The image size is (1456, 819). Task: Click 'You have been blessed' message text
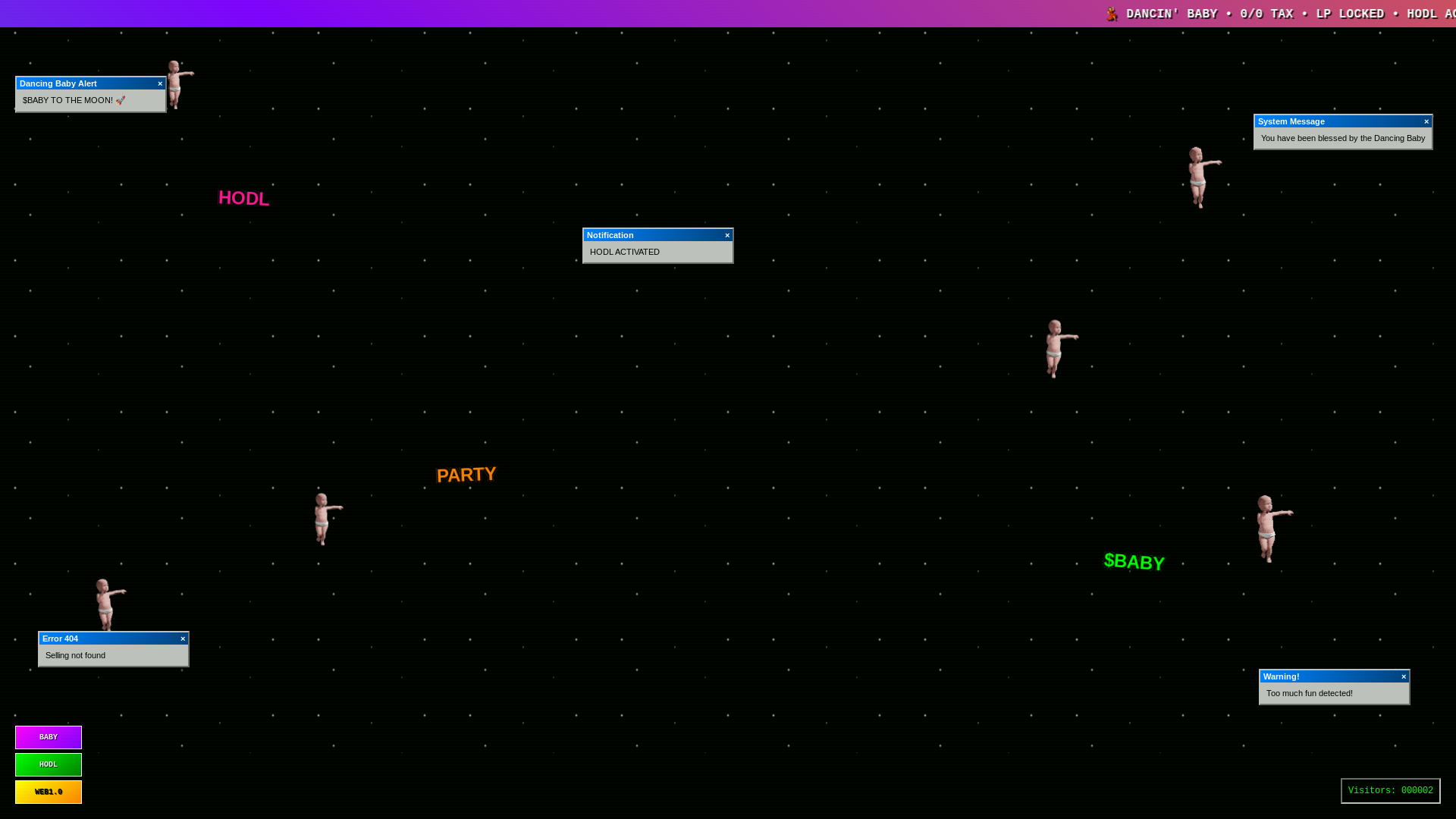pos(1343,138)
